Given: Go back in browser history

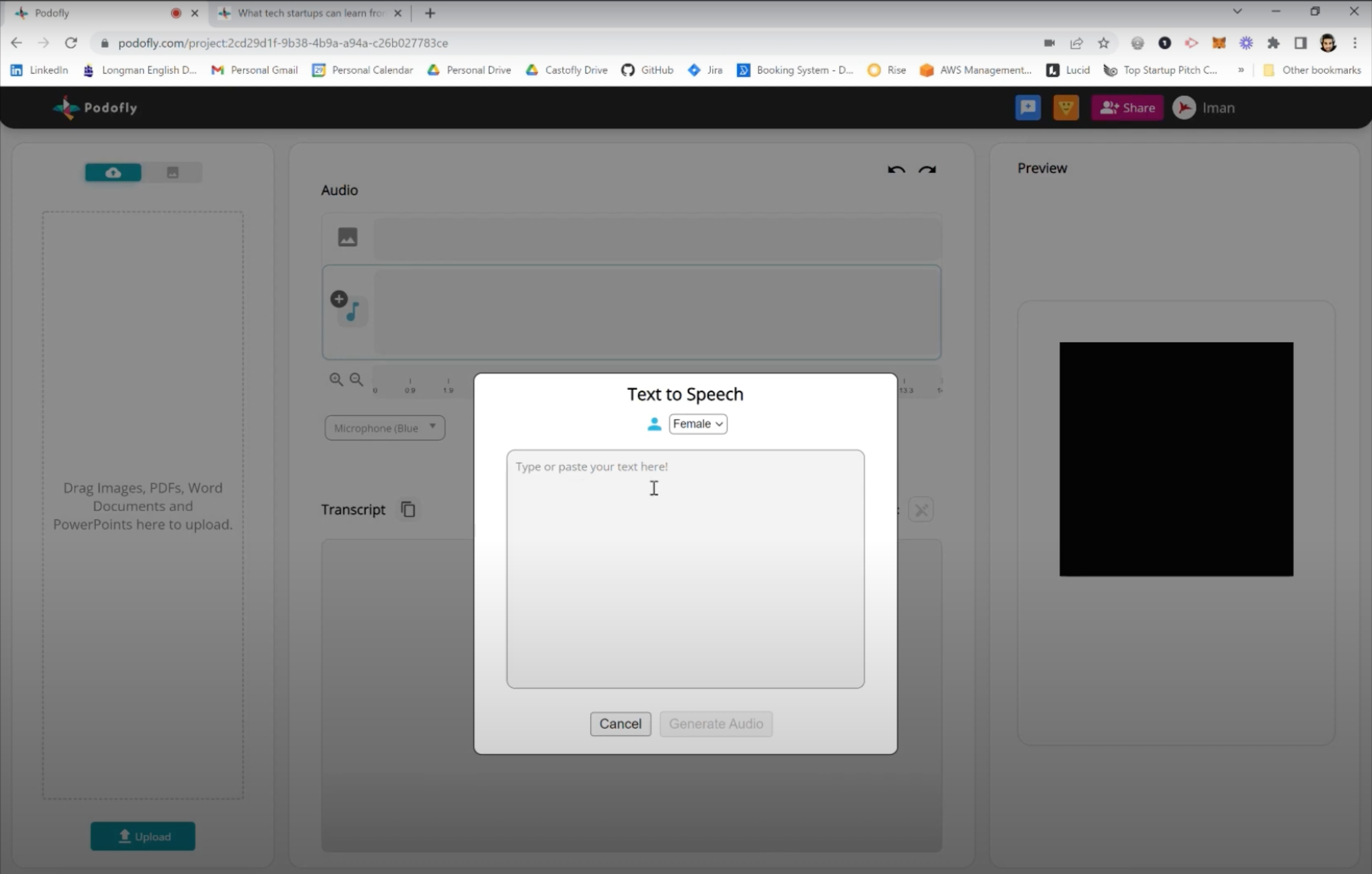Looking at the screenshot, I should pyautogui.click(x=16, y=43).
